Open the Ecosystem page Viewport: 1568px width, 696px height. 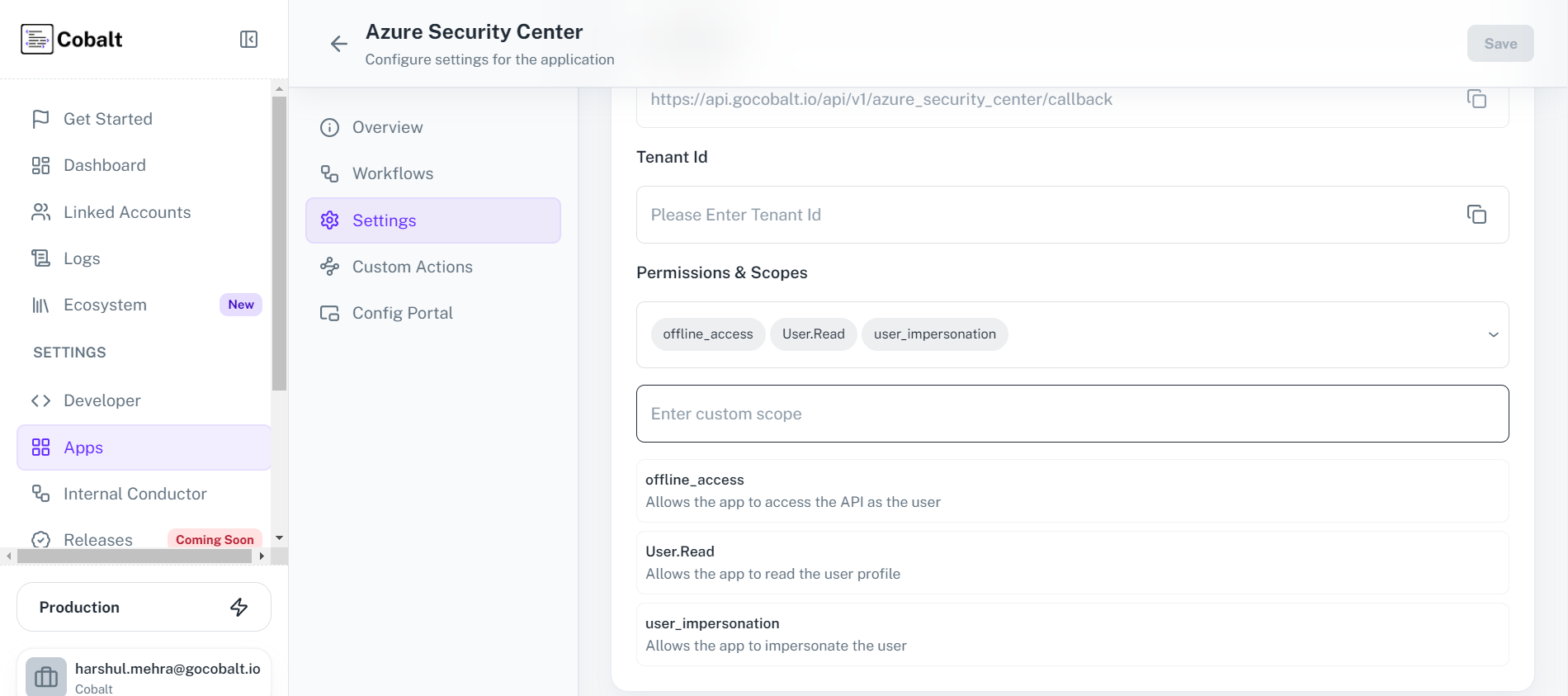pos(144,305)
